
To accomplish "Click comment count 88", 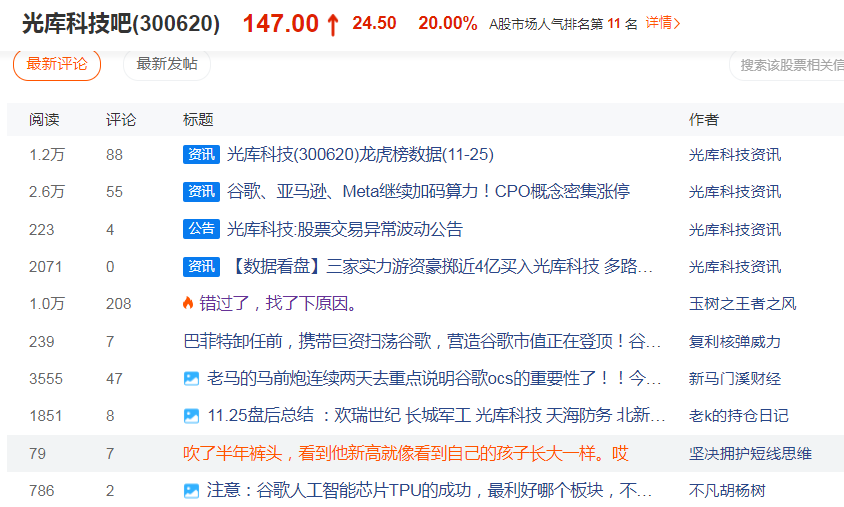I will [x=114, y=155].
